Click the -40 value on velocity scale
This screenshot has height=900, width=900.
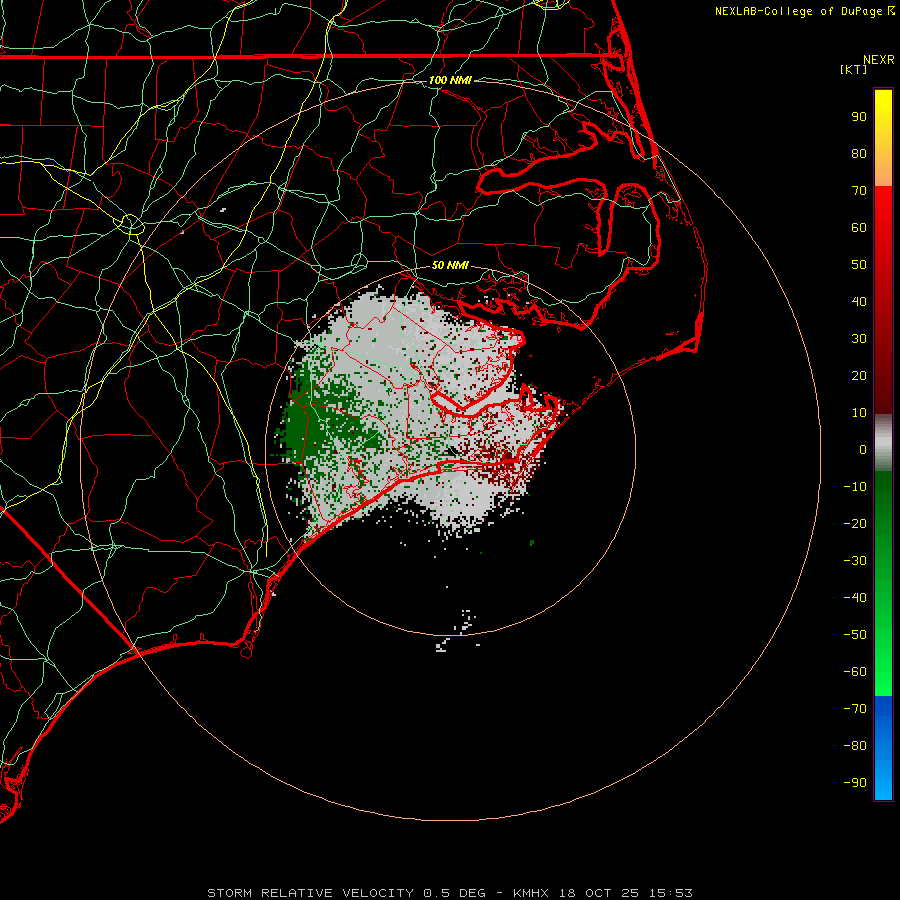855,598
